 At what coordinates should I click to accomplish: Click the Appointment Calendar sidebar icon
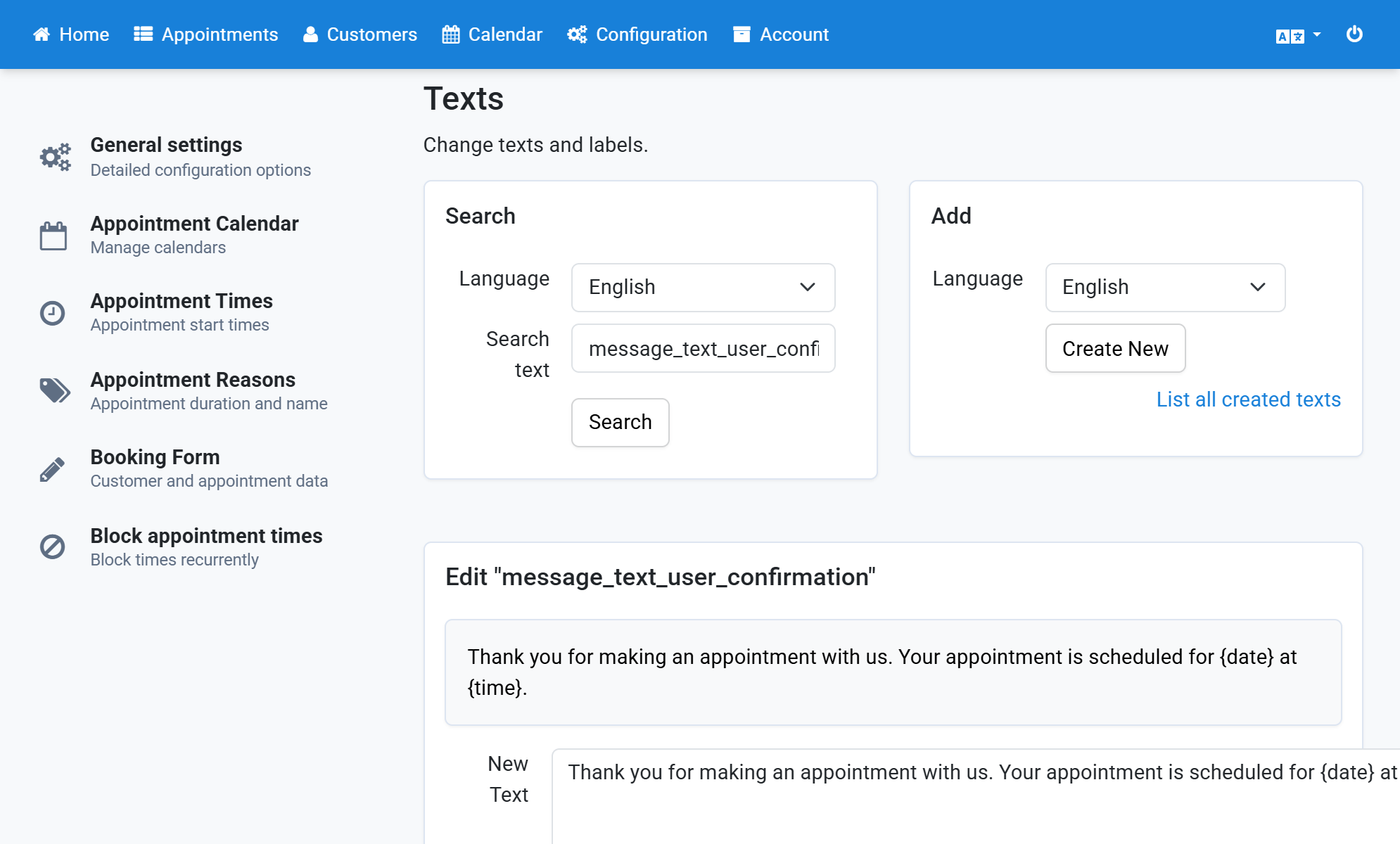point(53,236)
